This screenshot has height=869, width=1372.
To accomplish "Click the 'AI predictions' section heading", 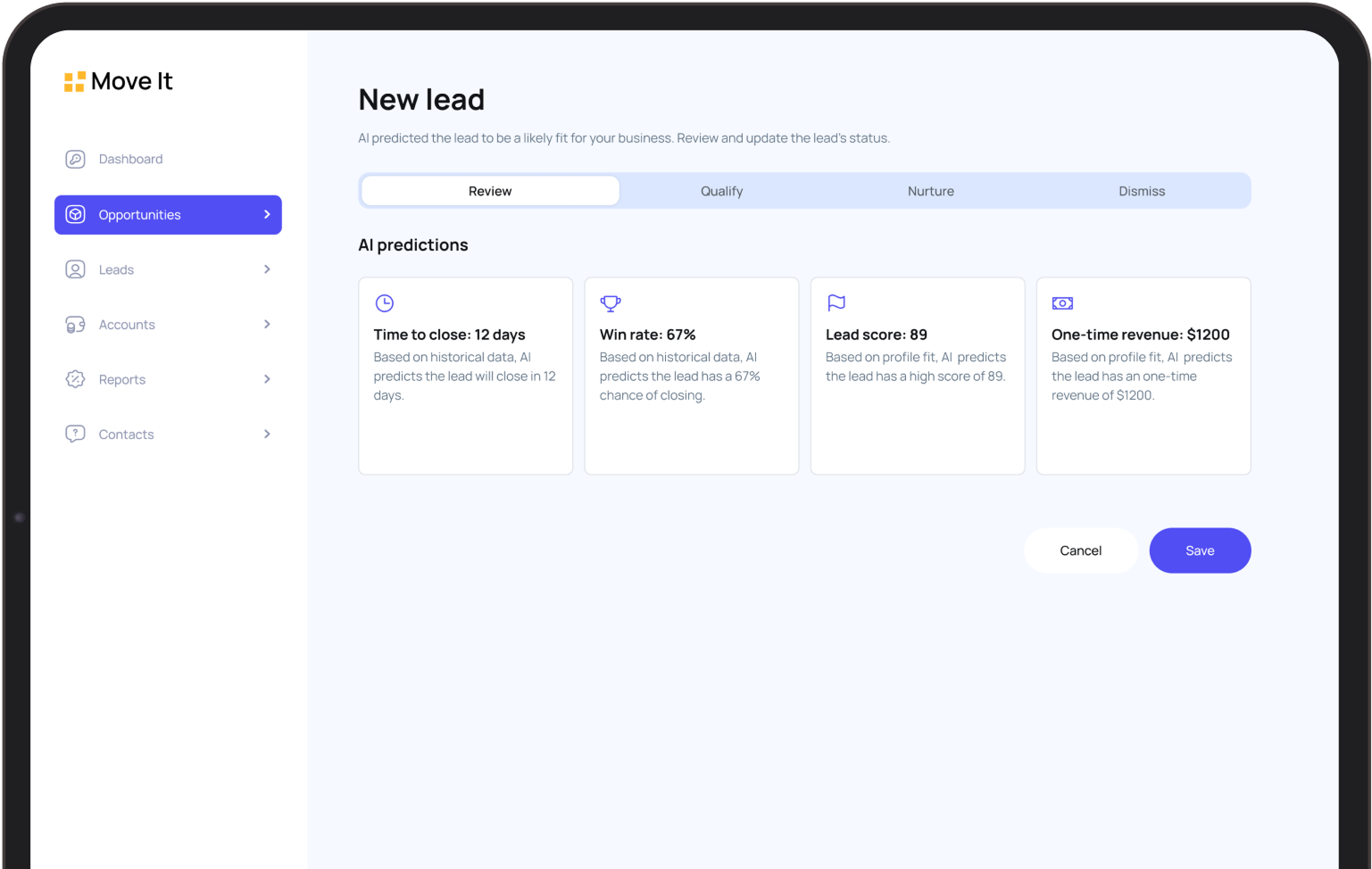I will point(413,245).
